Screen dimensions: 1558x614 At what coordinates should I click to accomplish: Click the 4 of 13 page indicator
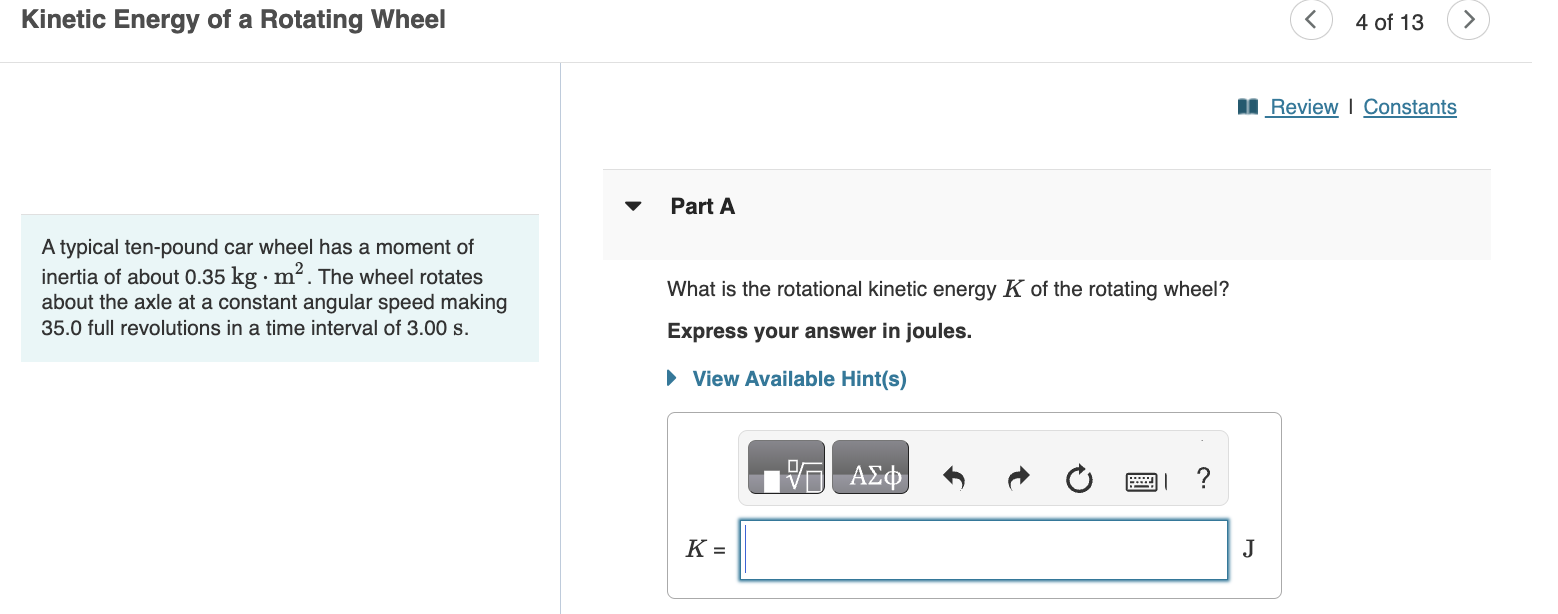[1389, 20]
